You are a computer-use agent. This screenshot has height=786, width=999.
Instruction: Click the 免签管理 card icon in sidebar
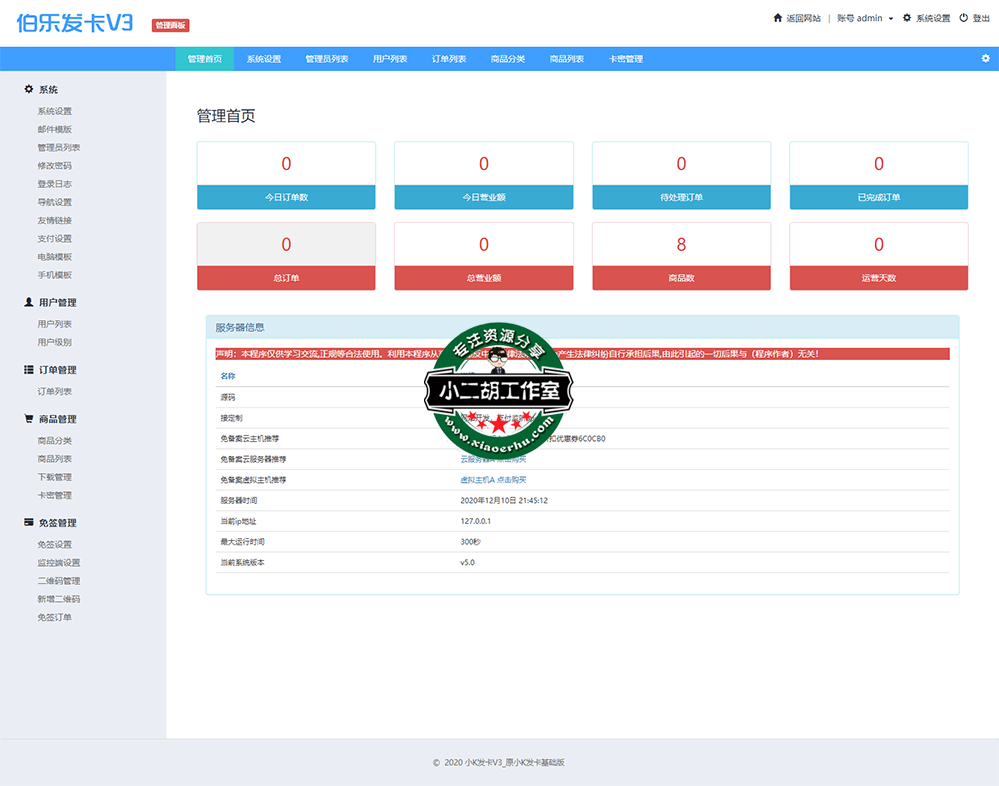tap(29, 522)
